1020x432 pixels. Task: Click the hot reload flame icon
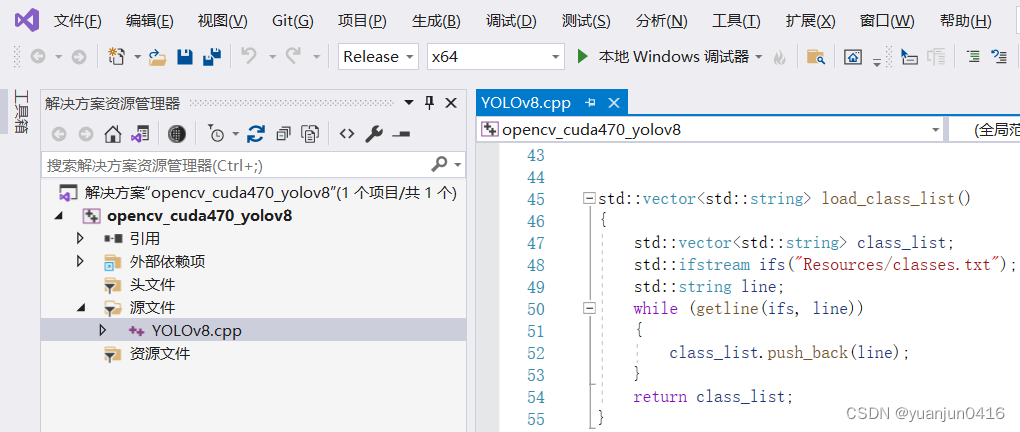[779, 57]
